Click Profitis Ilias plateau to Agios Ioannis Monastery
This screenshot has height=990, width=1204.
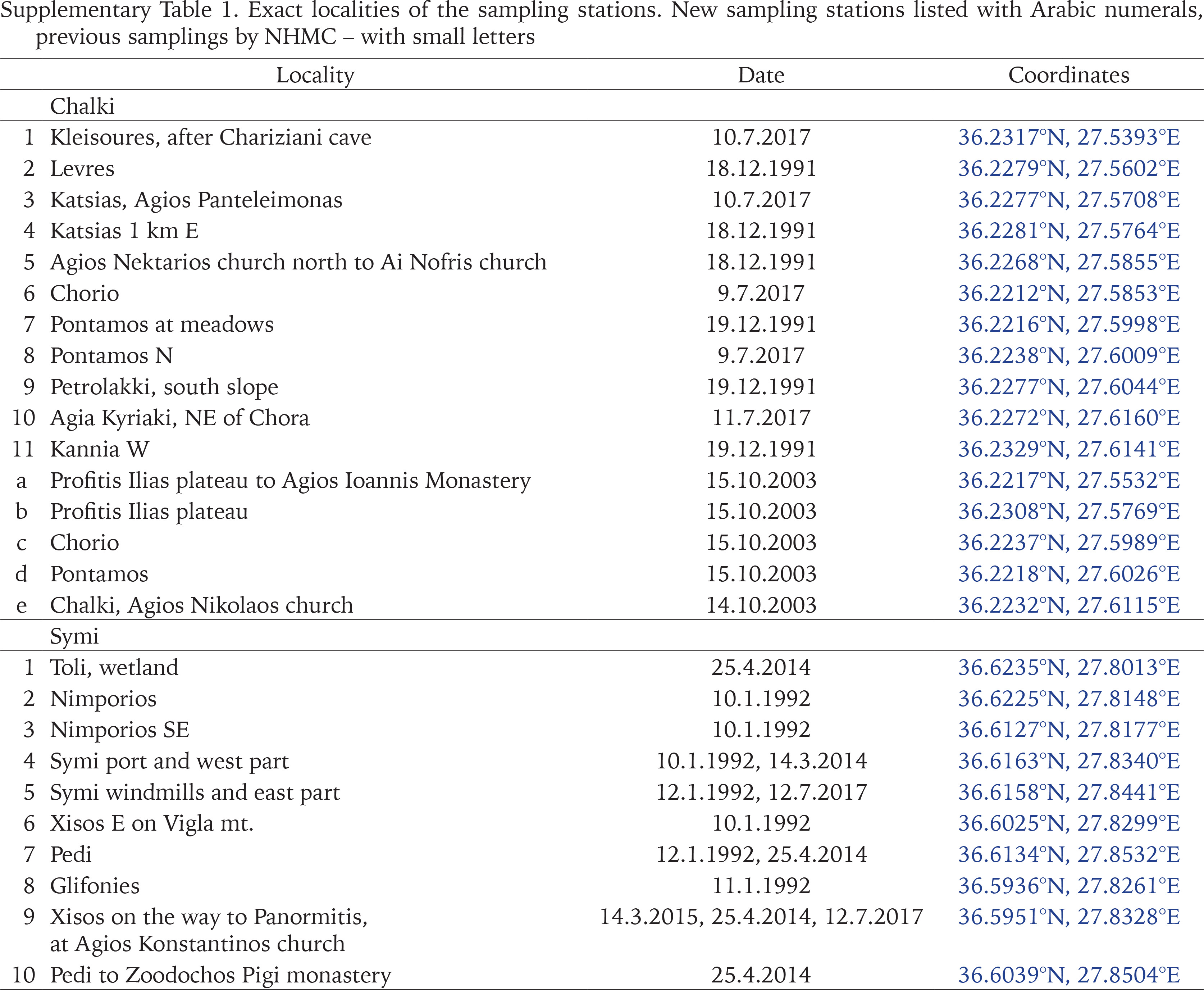[290, 481]
